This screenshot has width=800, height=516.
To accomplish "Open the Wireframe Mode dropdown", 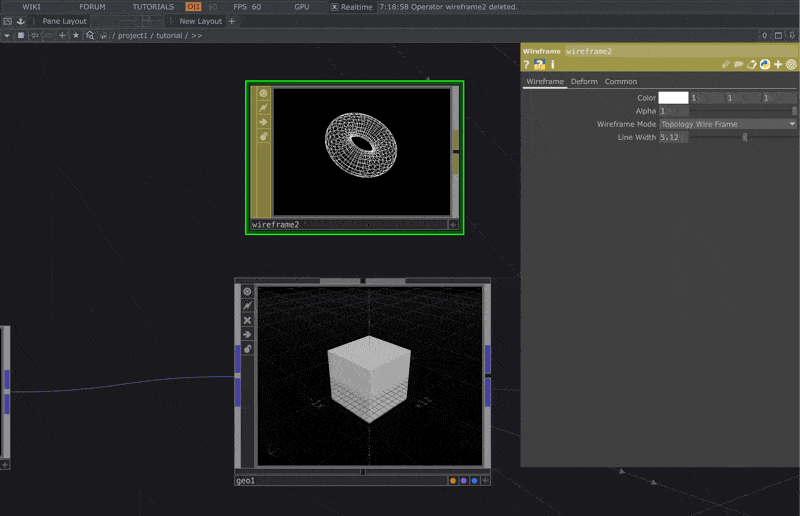I will [x=727, y=124].
